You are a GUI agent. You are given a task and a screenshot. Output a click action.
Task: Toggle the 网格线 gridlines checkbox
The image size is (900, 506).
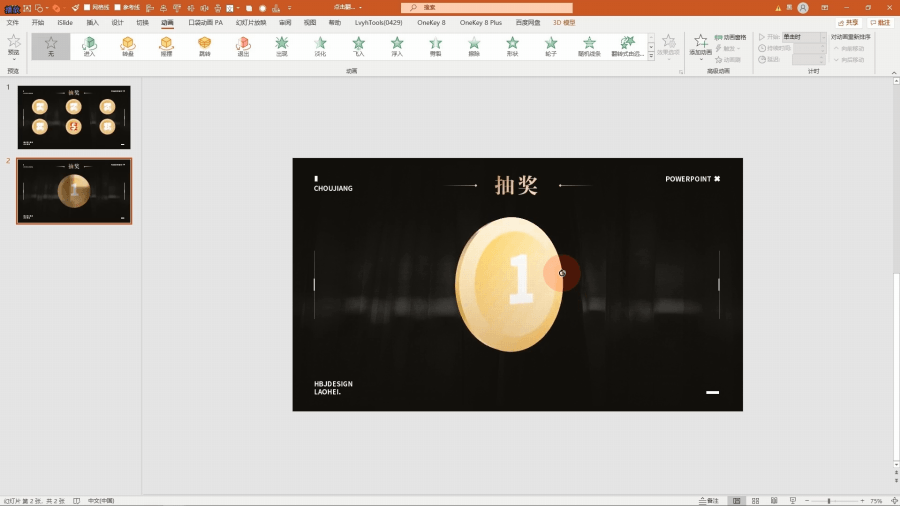[89, 7]
